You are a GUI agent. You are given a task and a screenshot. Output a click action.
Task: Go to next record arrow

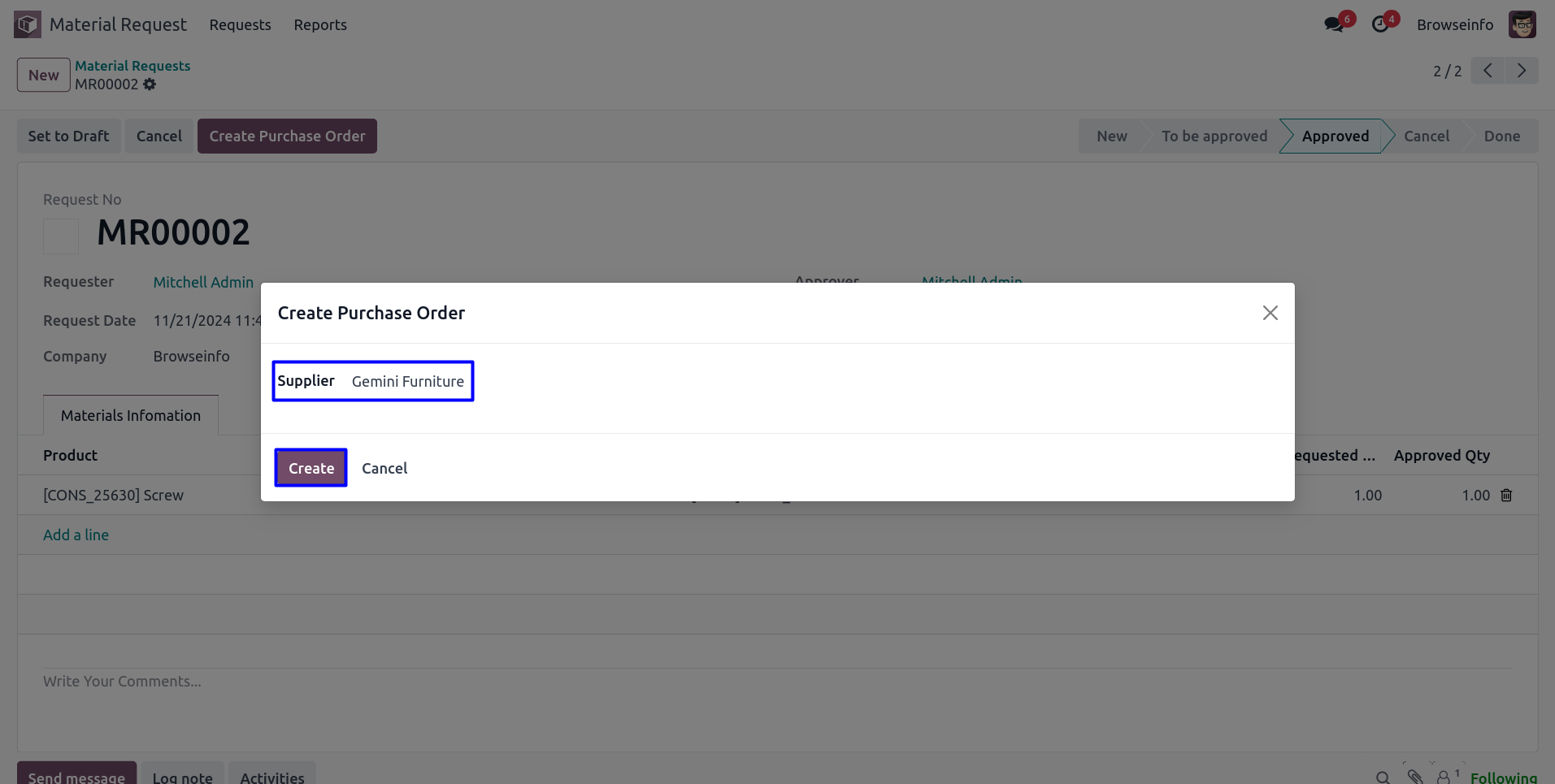coord(1521,71)
